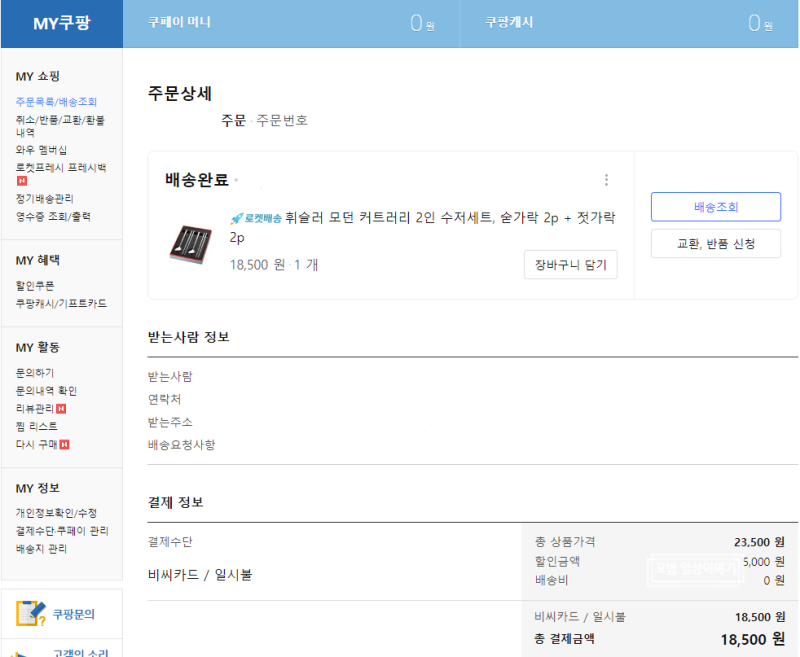Viewport: 800px width, 657px height.
Task: Click the 배송비 0 원 value
Action: pyautogui.click(x=774, y=580)
